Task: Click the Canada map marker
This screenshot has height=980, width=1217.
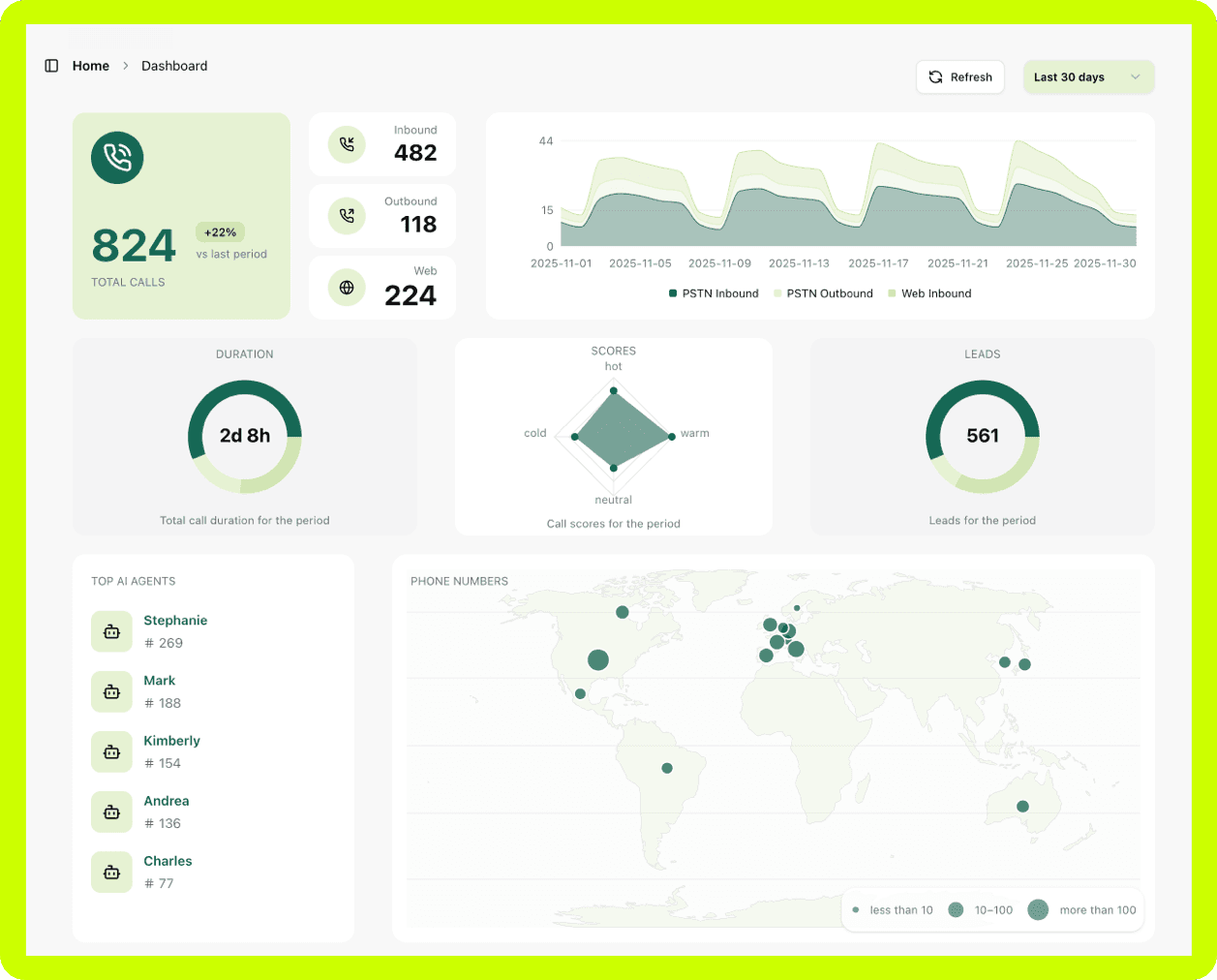Action: 623,612
